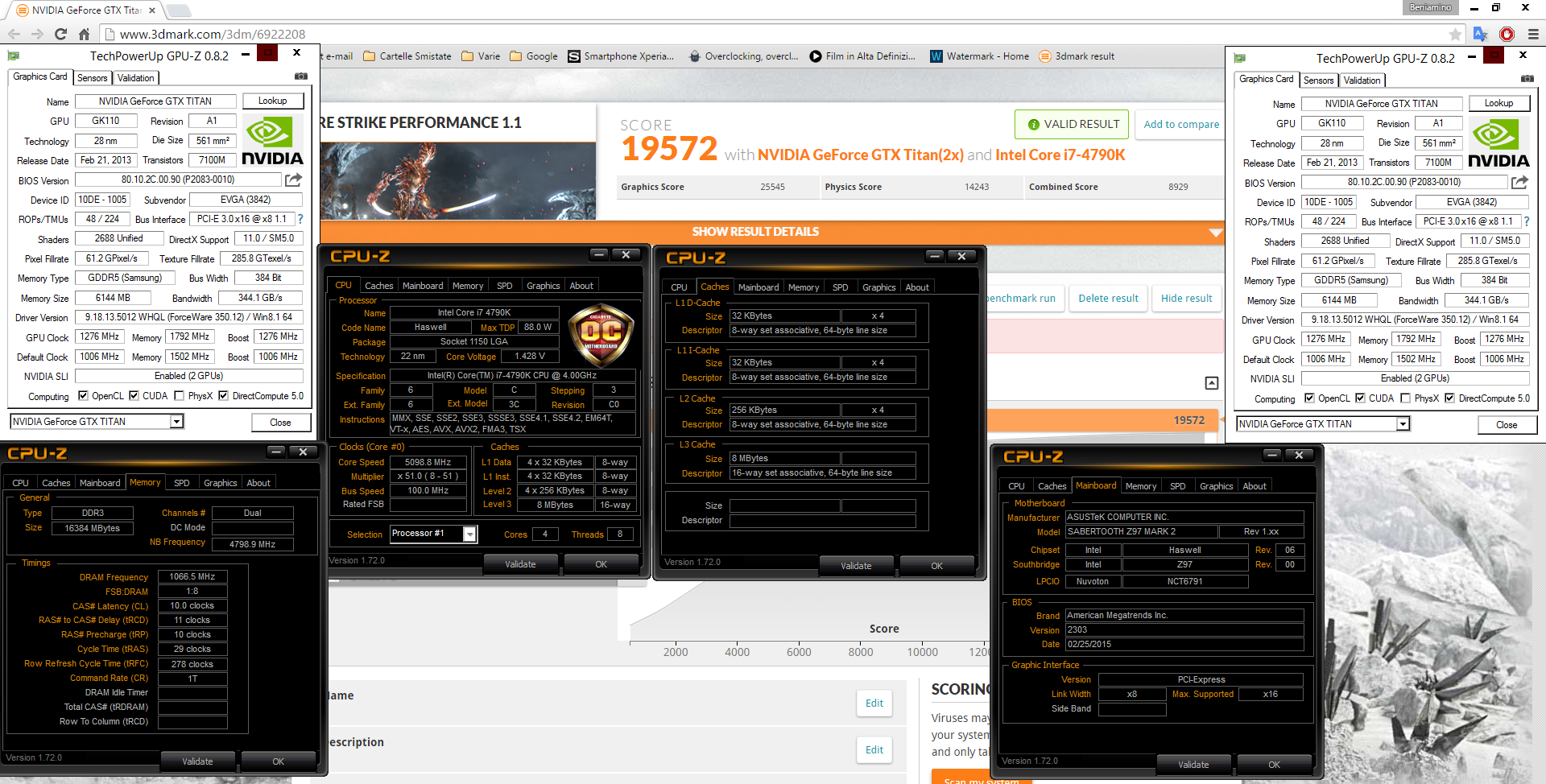Click the browser back arrow
1546x784 pixels.
point(14,34)
